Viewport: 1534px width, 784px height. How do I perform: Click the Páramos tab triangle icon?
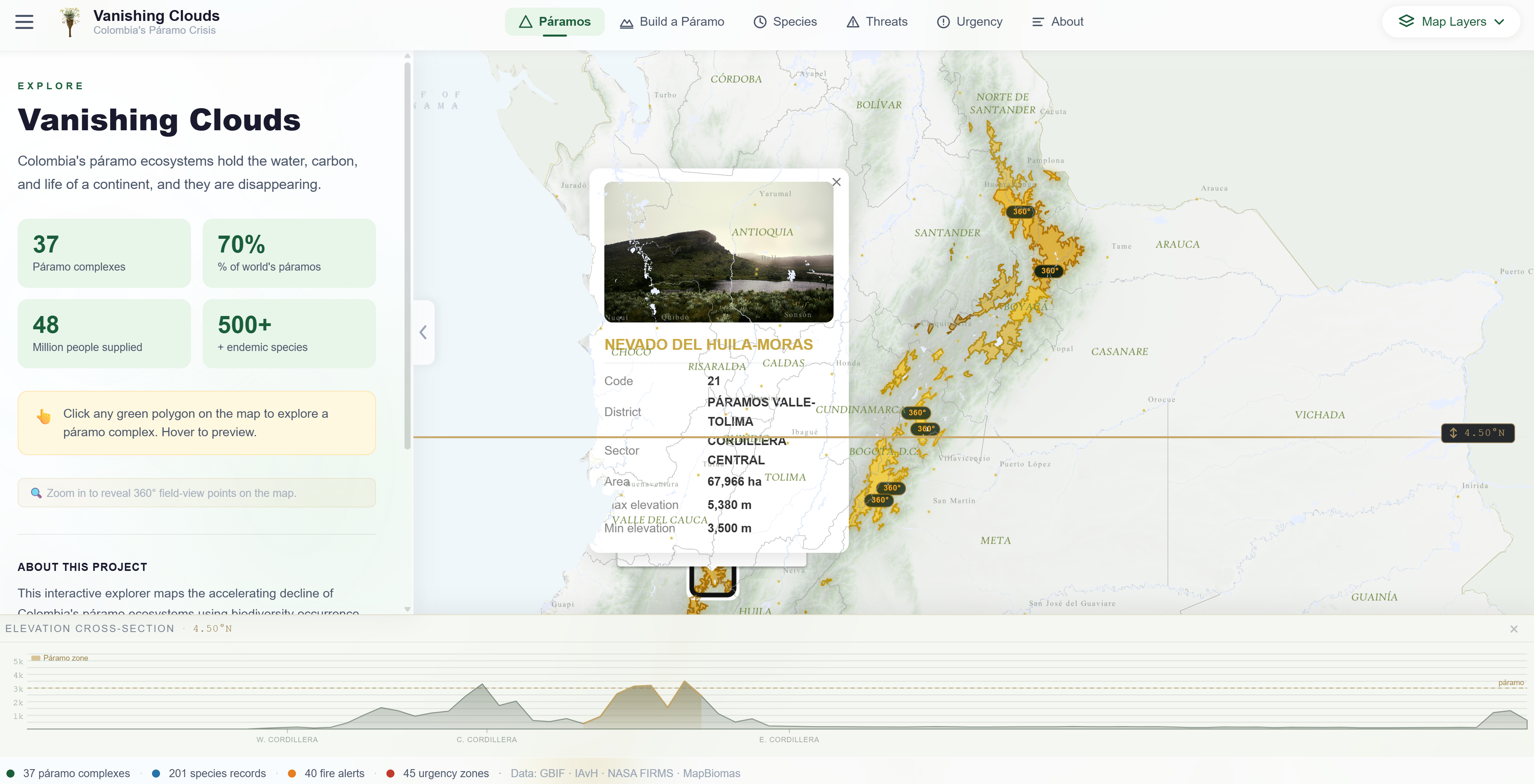coord(525,22)
